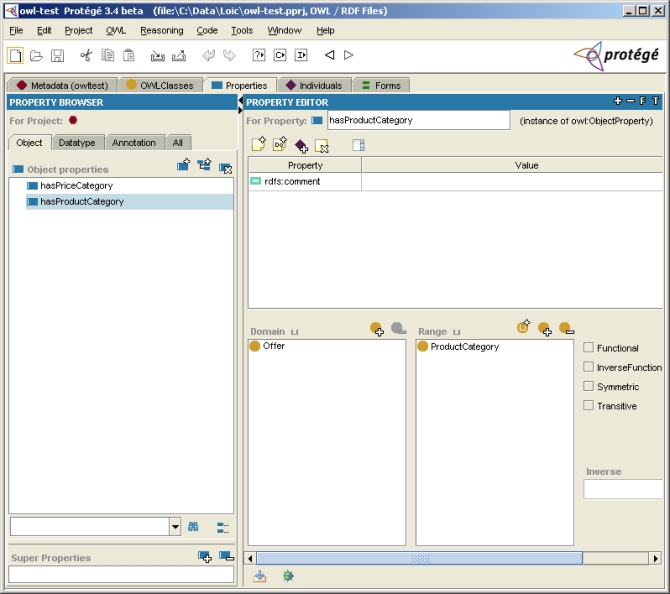This screenshot has width=670, height=594.
Task: Open the Tools menu
Action: (242, 30)
